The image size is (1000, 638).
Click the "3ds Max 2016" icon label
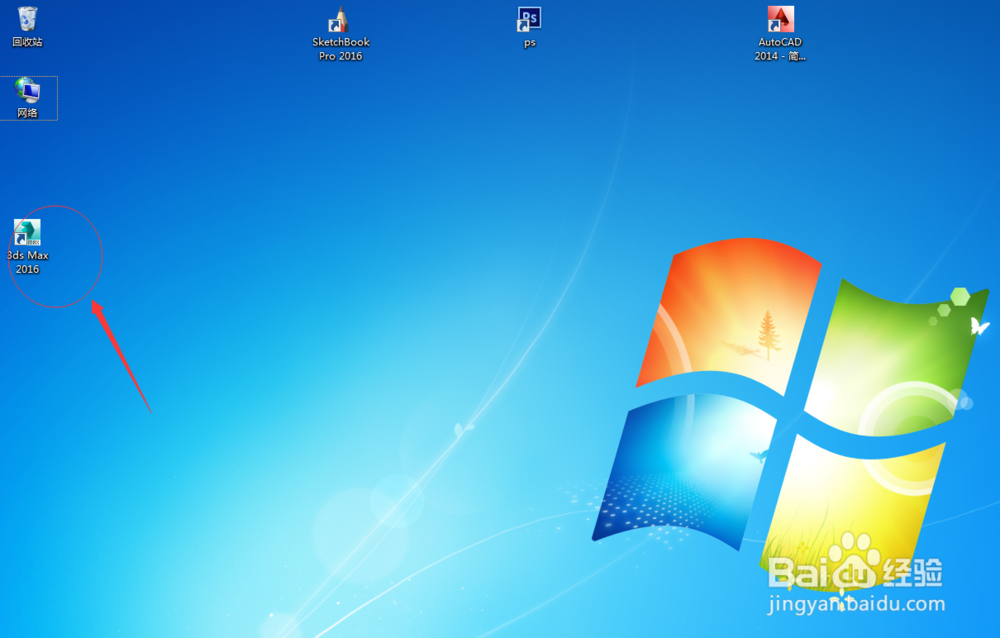click(x=27, y=262)
